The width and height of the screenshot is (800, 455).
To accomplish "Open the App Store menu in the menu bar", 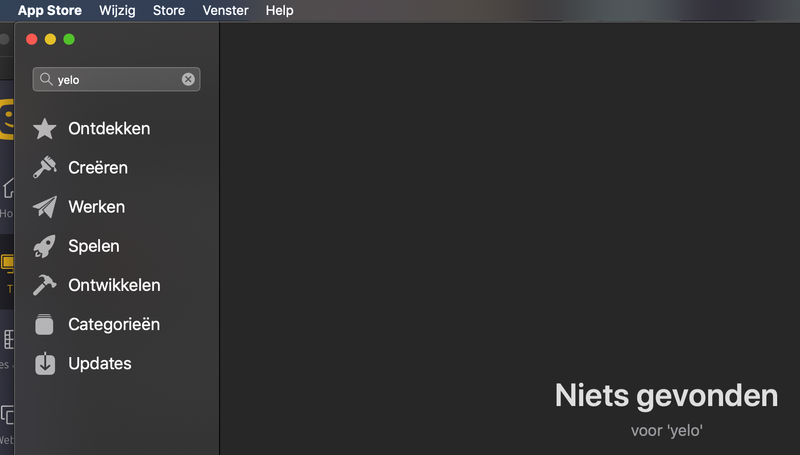I will [50, 10].
